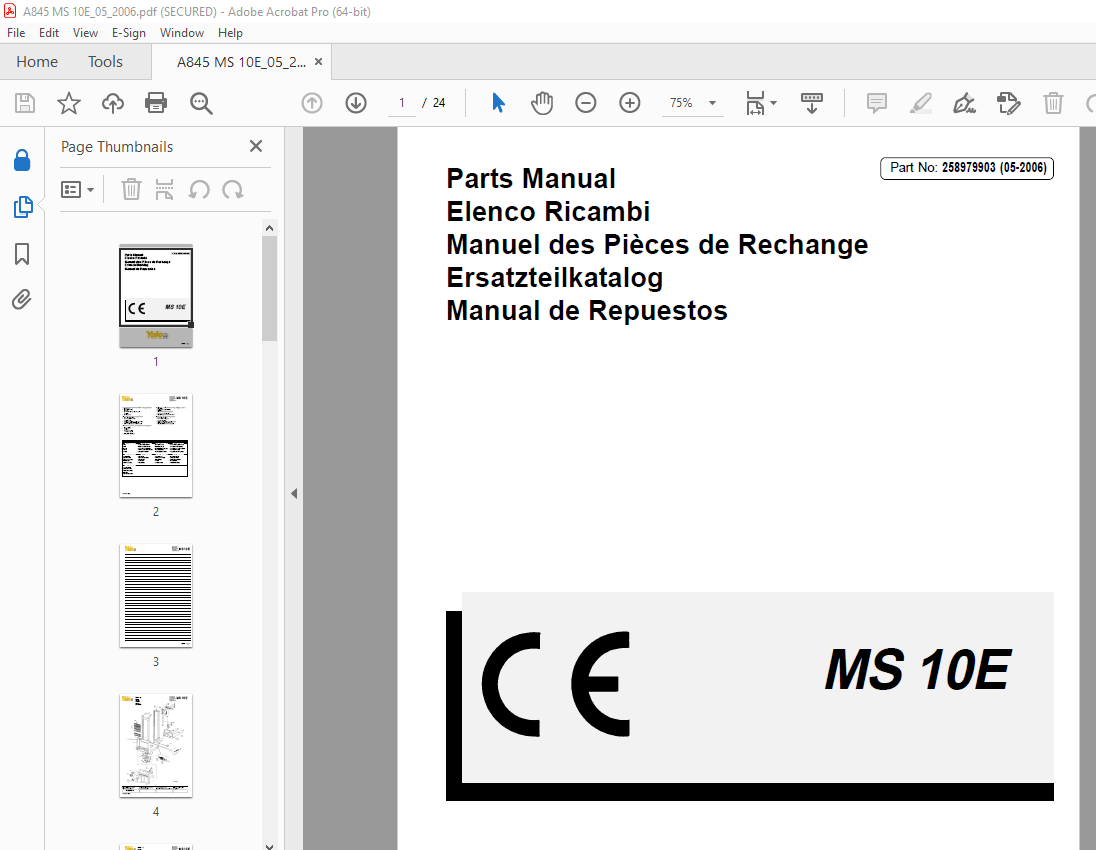Delete pages icon in thumbnails panel
The height and width of the screenshot is (850, 1096).
pos(131,189)
